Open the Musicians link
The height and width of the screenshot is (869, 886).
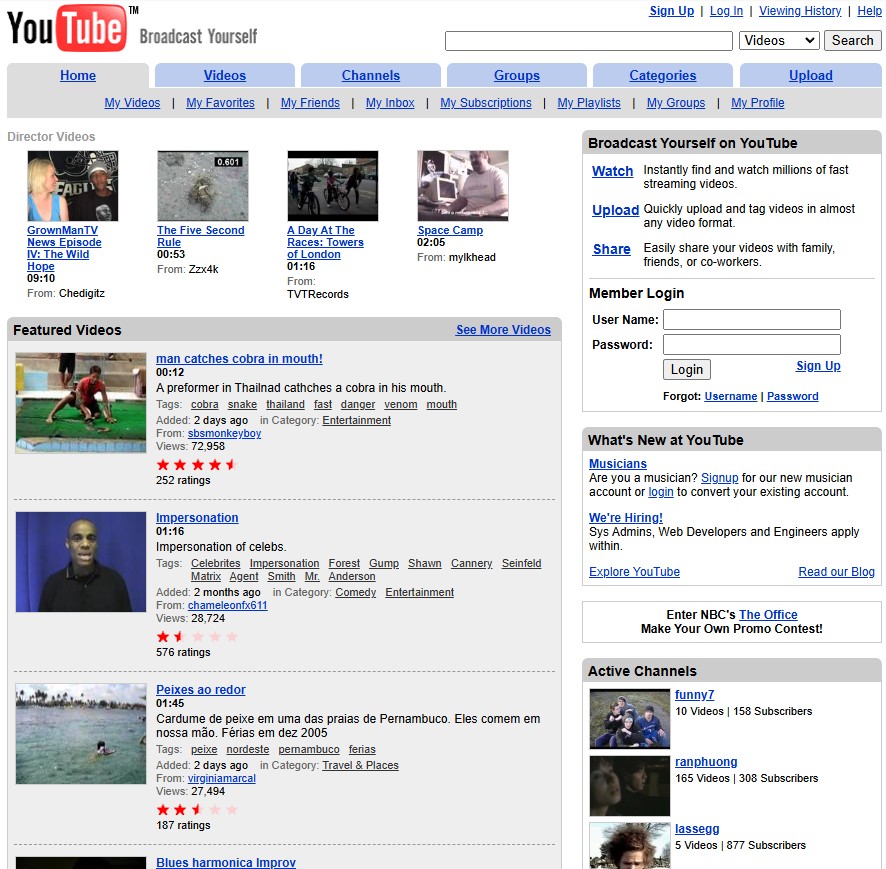tap(618, 463)
